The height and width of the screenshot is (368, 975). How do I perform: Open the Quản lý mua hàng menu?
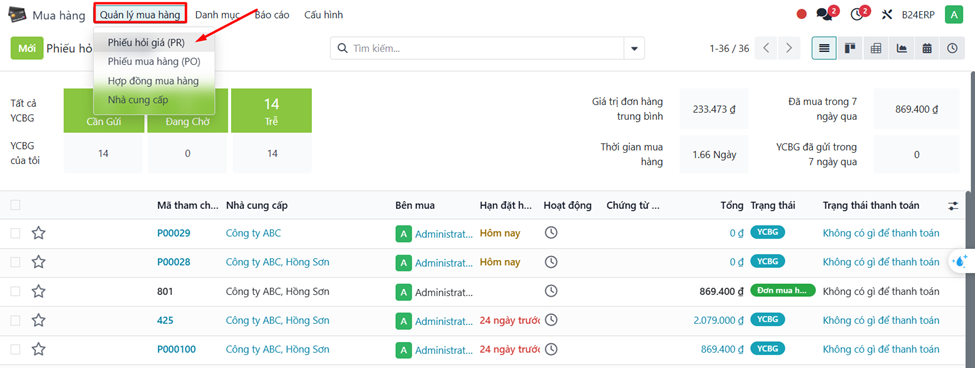[141, 14]
